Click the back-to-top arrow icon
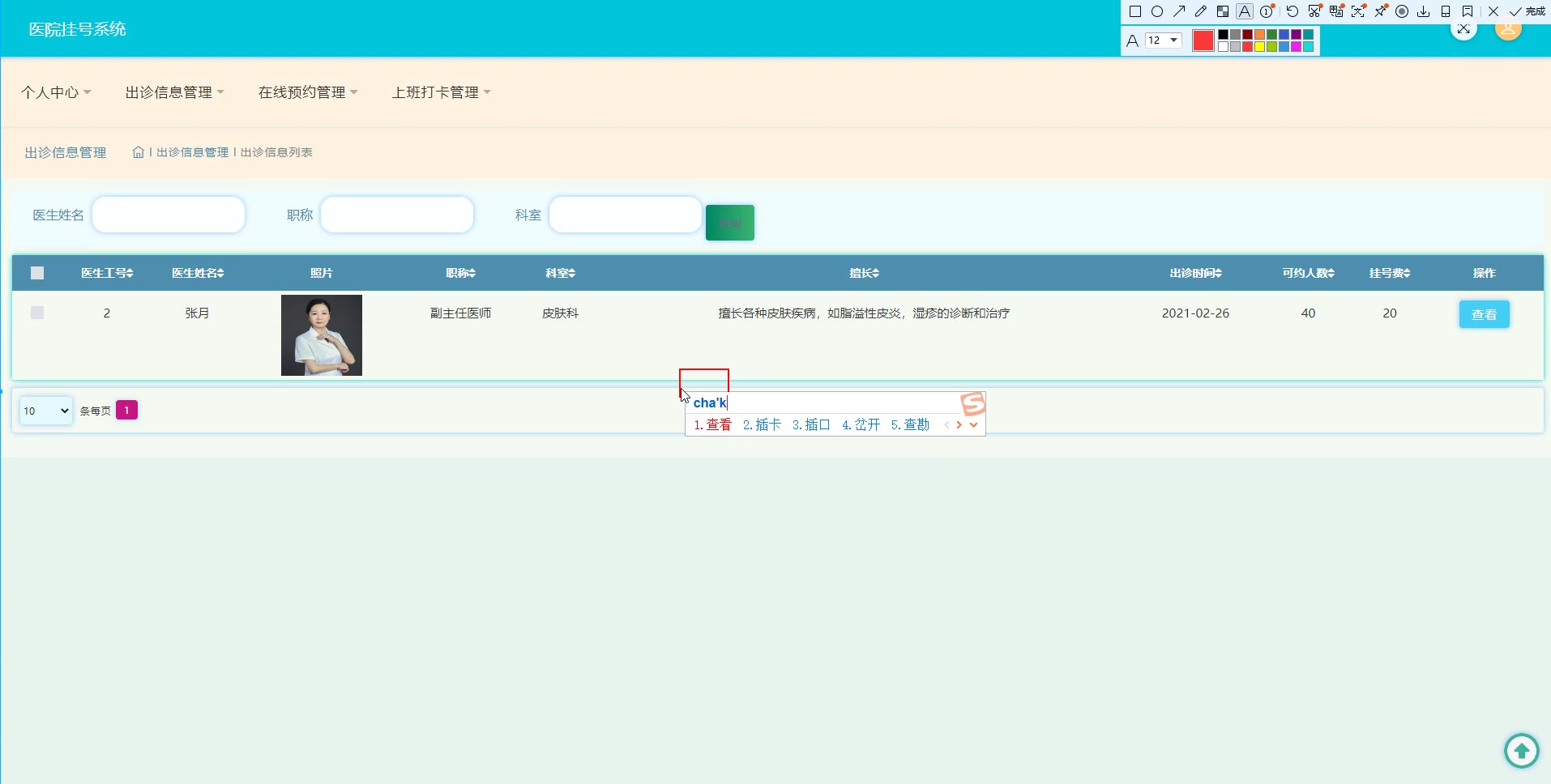Screen dimensions: 1551x784 point(1521,751)
